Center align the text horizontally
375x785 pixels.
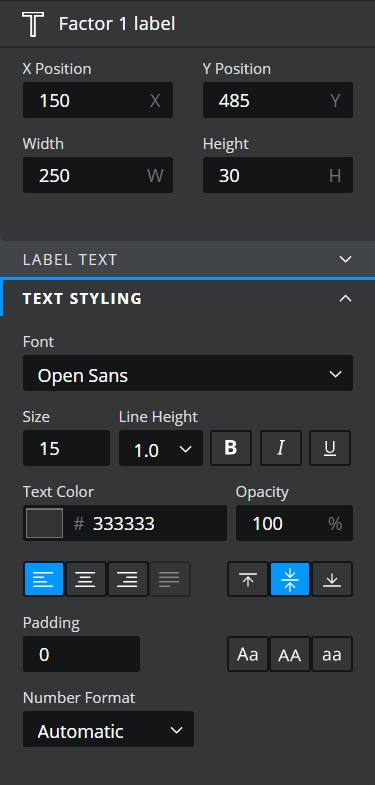pos(86,579)
